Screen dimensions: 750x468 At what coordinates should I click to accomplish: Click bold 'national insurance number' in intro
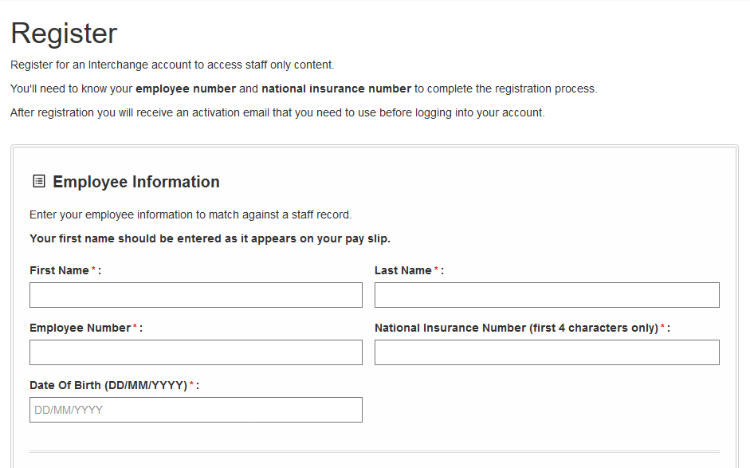click(336, 89)
